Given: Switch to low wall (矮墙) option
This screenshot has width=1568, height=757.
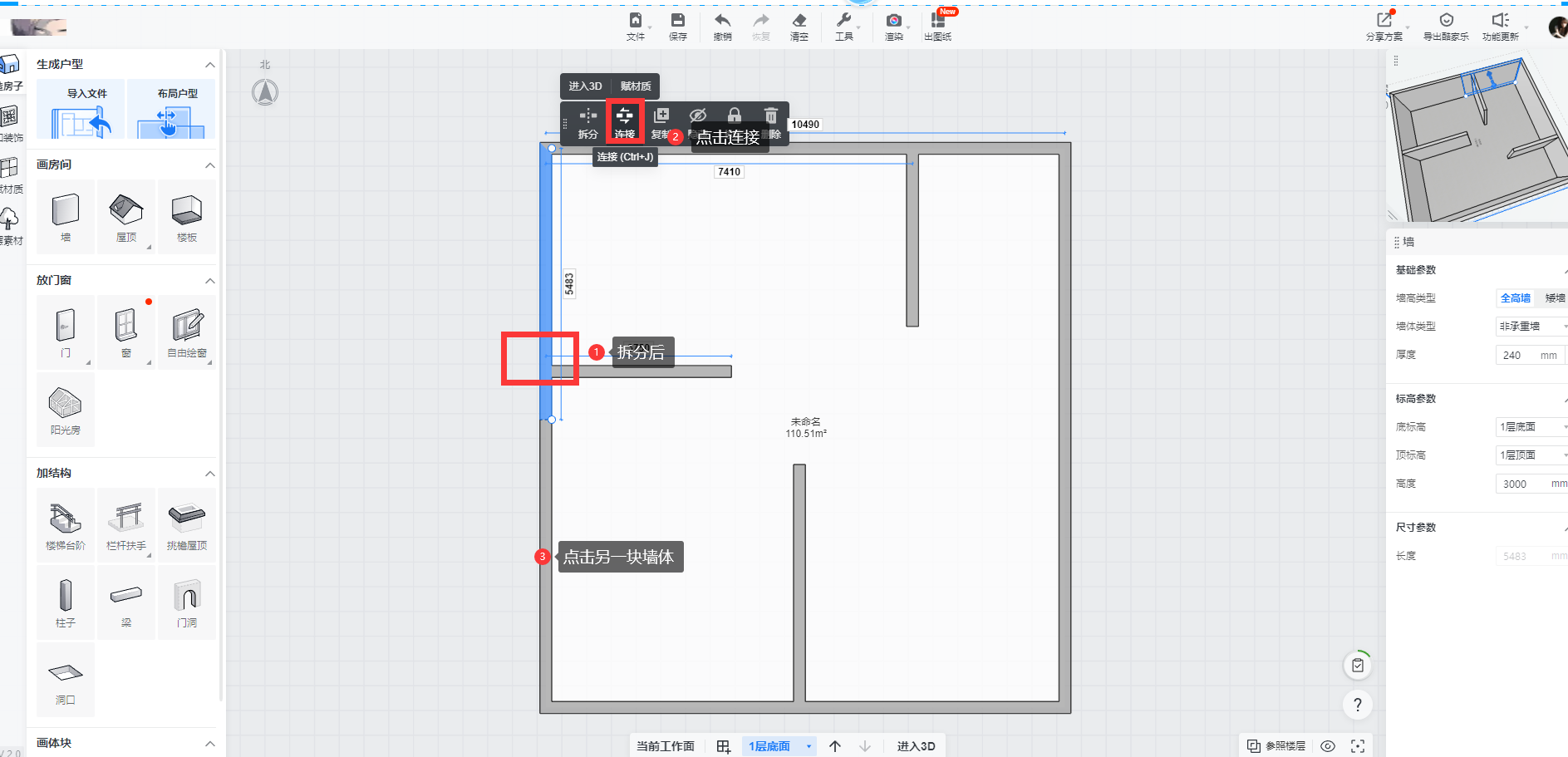Looking at the screenshot, I should (x=1554, y=298).
